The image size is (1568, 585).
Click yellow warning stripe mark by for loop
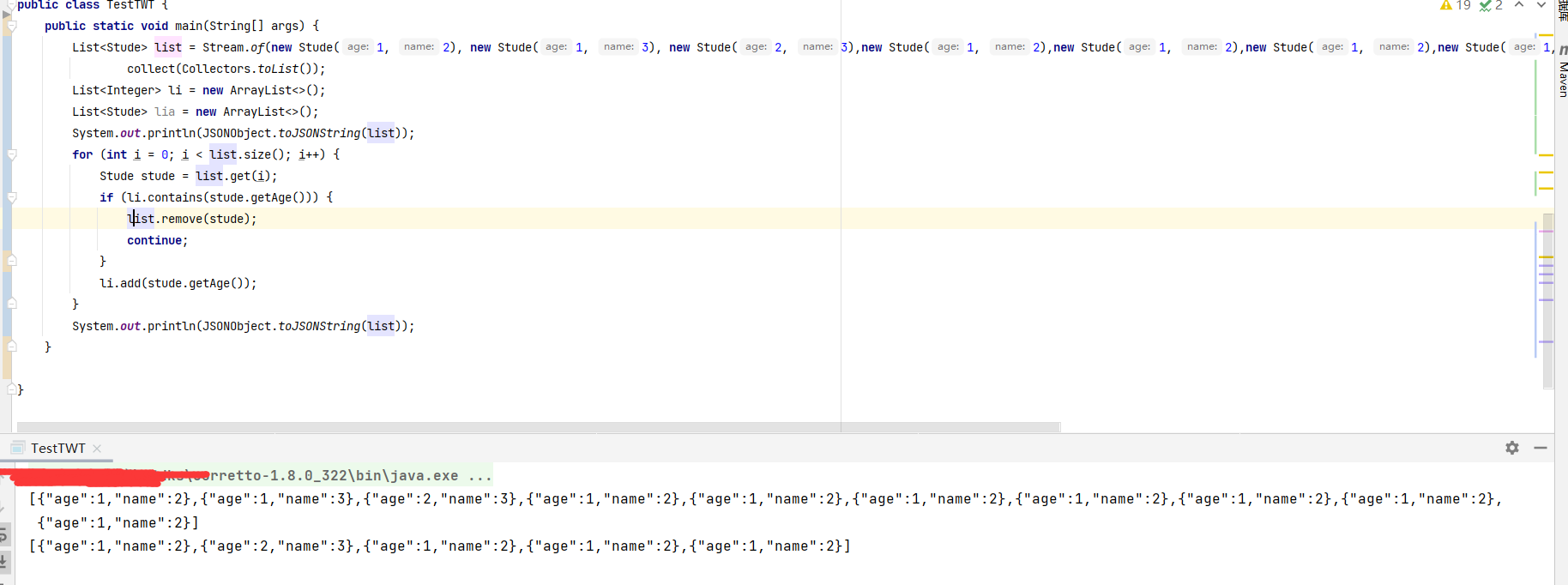point(1546,155)
